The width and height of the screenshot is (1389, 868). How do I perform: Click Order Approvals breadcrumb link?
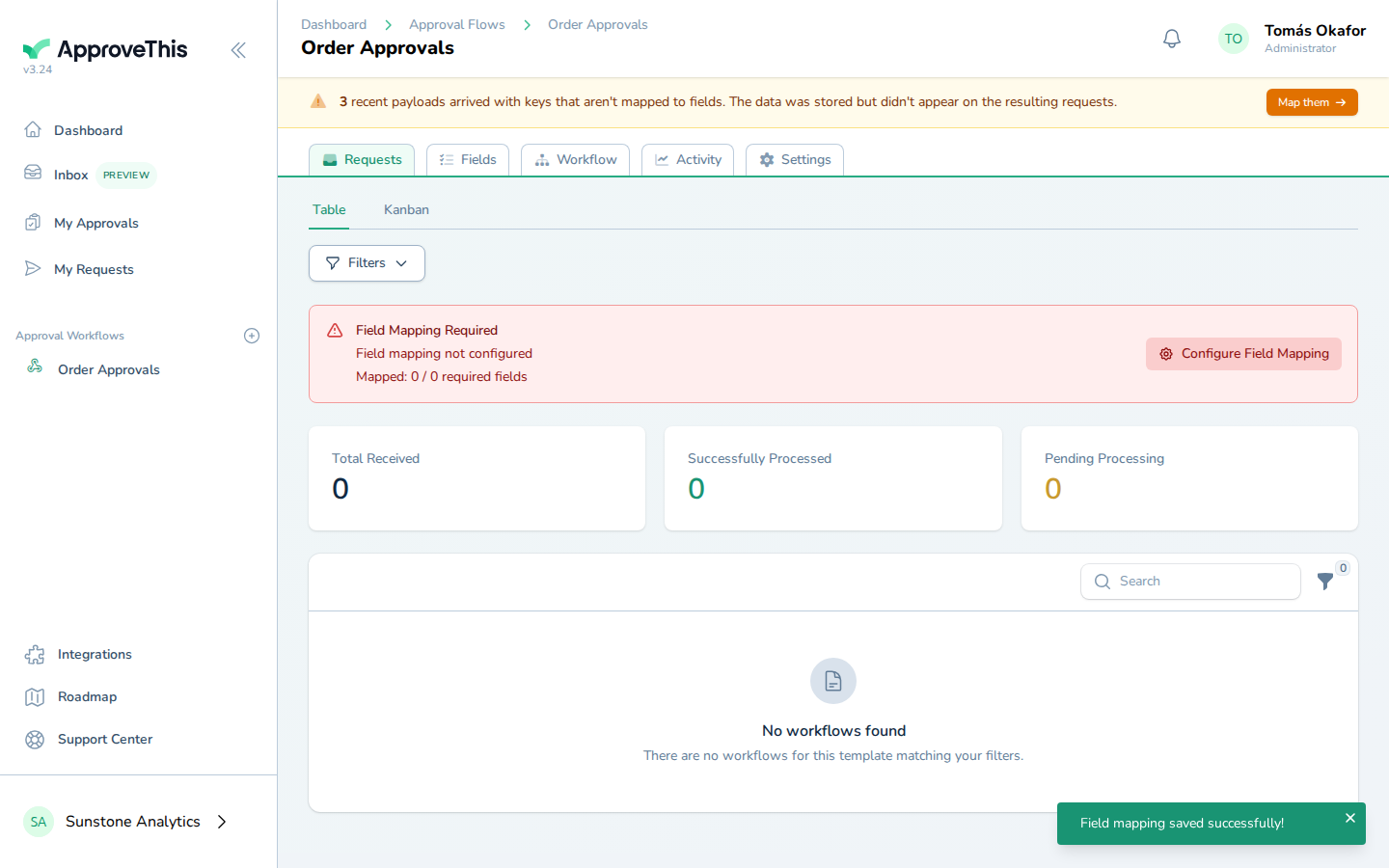tap(598, 24)
